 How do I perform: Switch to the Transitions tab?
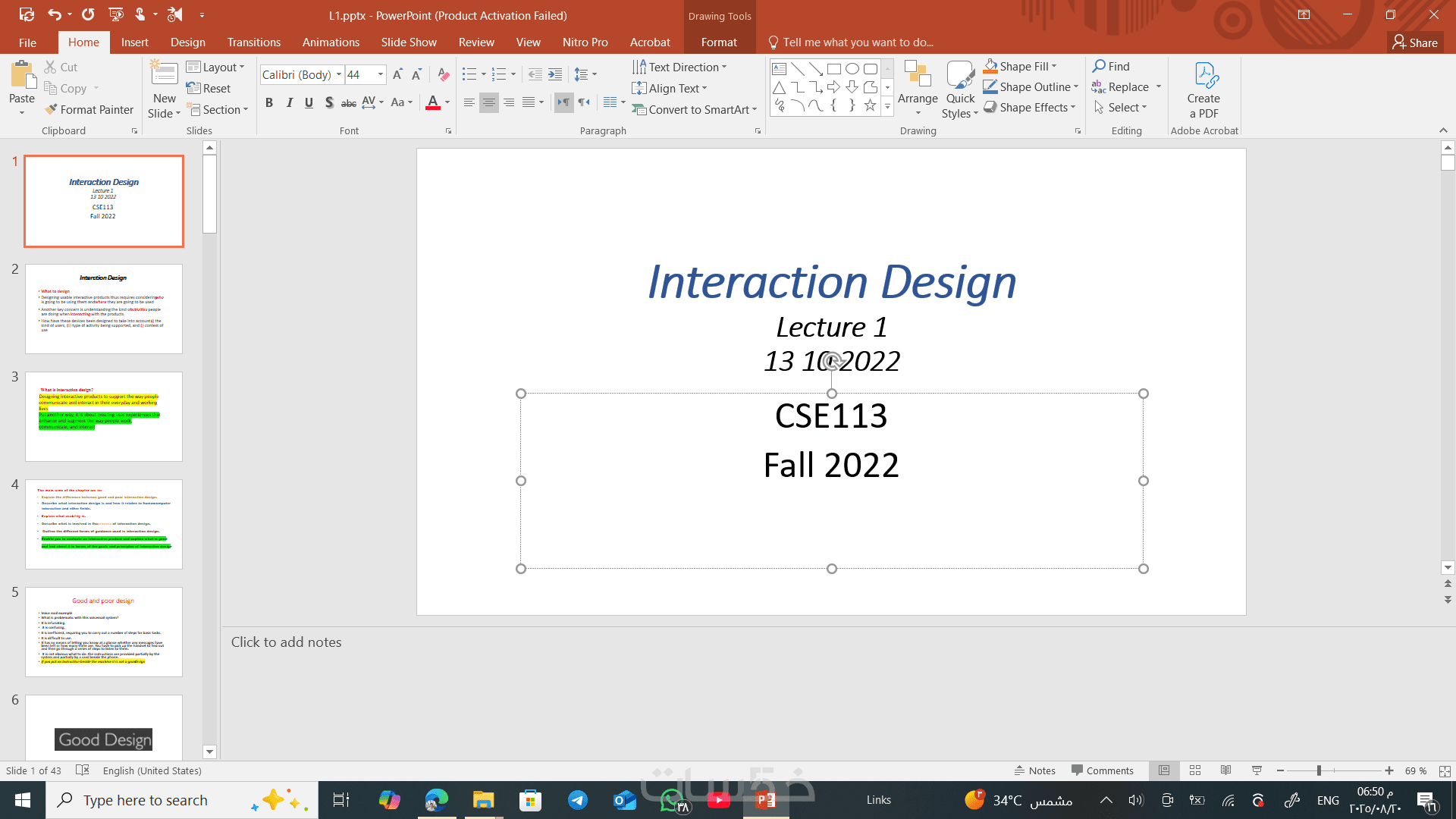(x=253, y=42)
